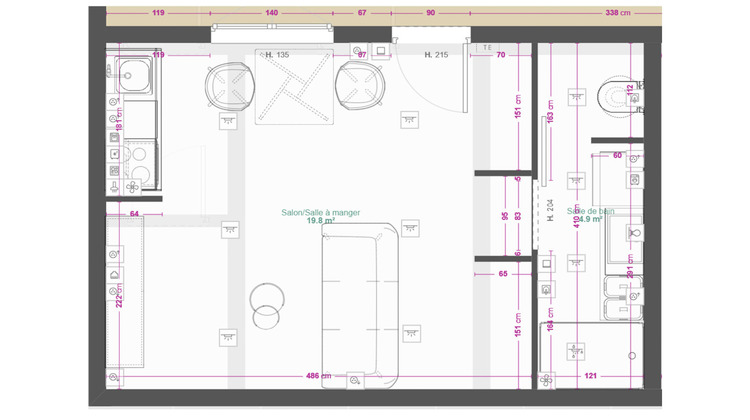Image resolution: width=750 pixels, height=420 pixels.
Task: Click the '486 cm' room width dimension
Action: coord(319,376)
